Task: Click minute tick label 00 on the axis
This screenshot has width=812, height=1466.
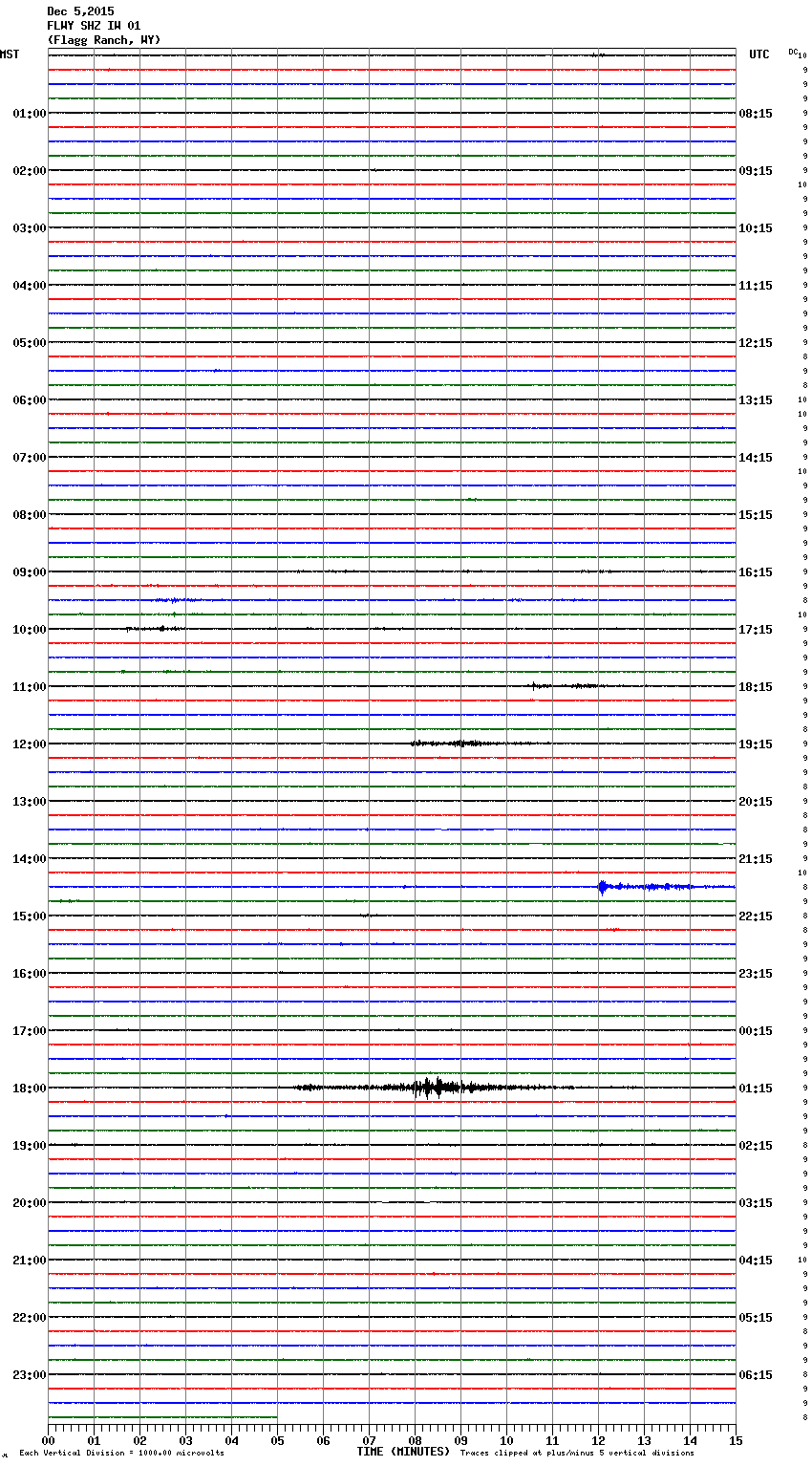Action: tap(48, 1440)
